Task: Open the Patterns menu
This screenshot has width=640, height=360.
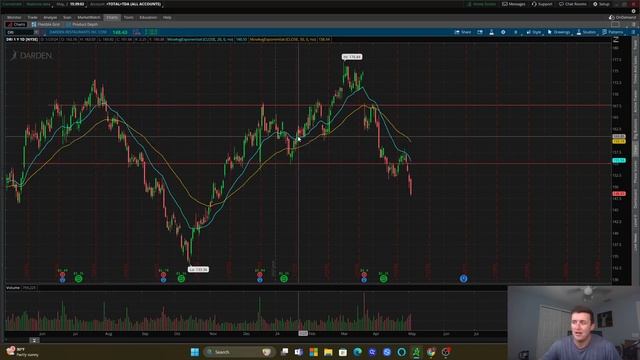Action: click(x=613, y=32)
